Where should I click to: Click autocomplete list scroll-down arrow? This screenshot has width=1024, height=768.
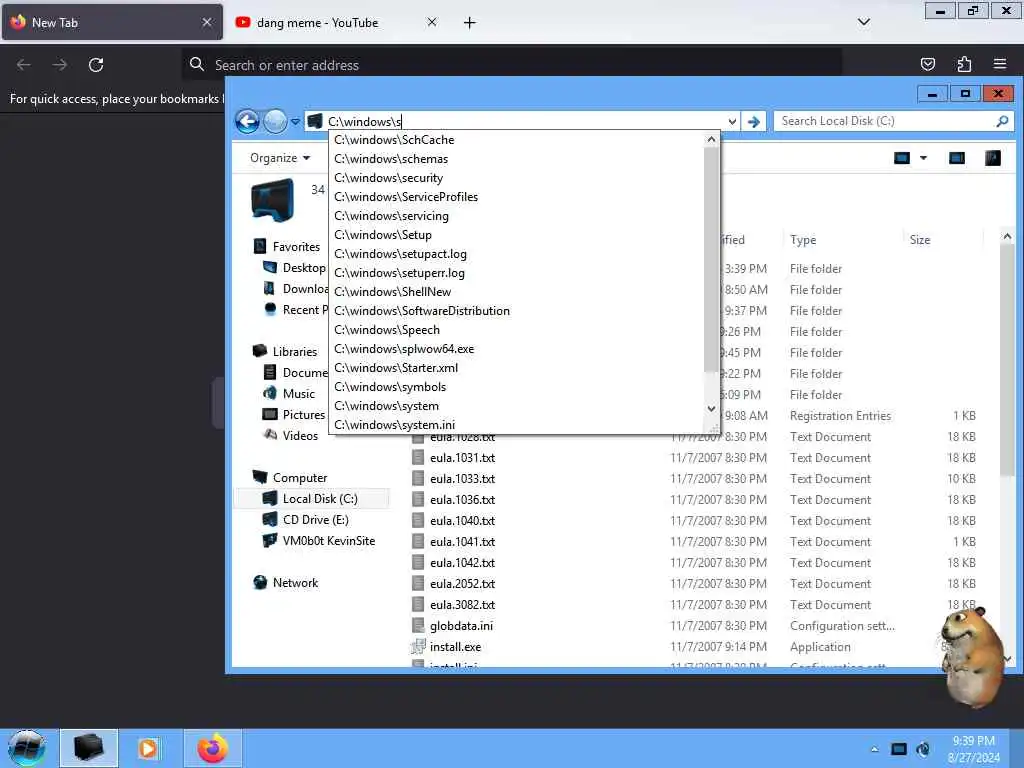click(711, 409)
